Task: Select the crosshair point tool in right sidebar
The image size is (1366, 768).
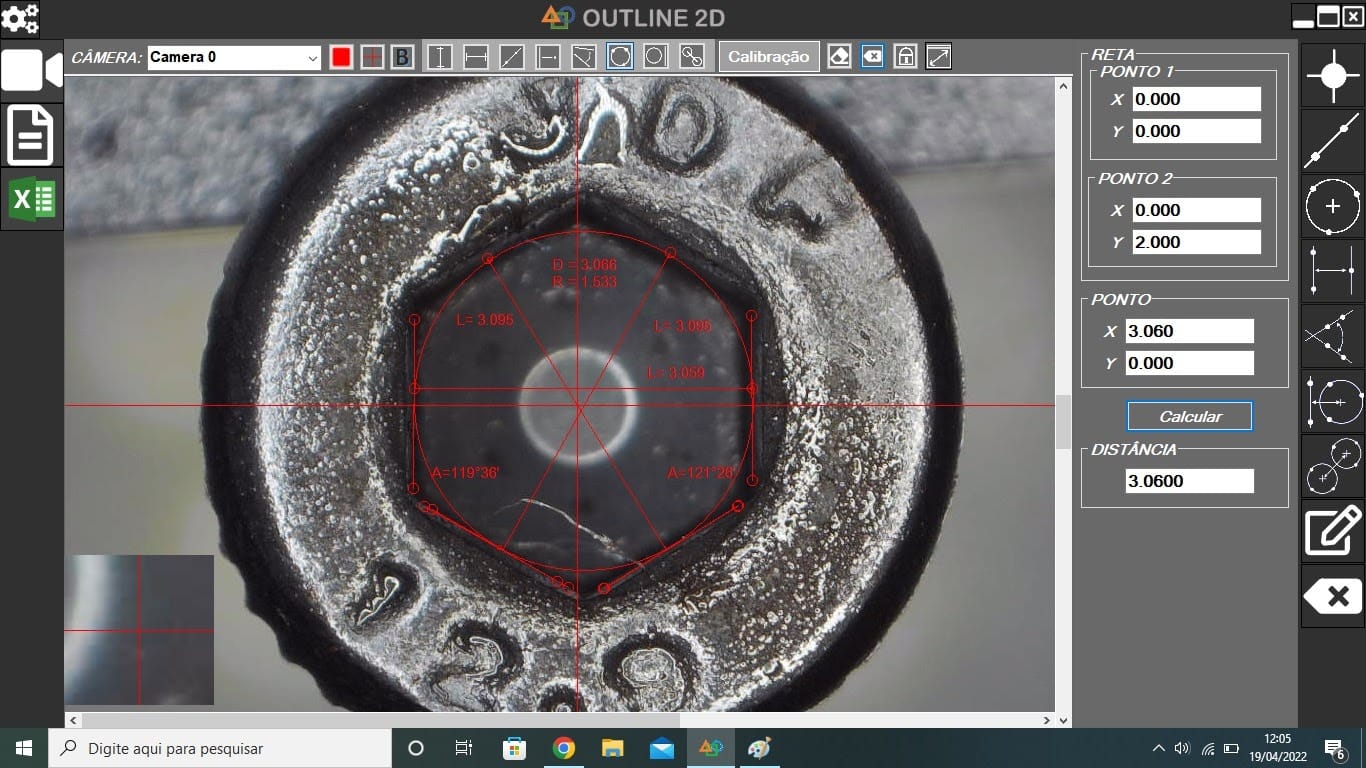Action: coord(1333,76)
